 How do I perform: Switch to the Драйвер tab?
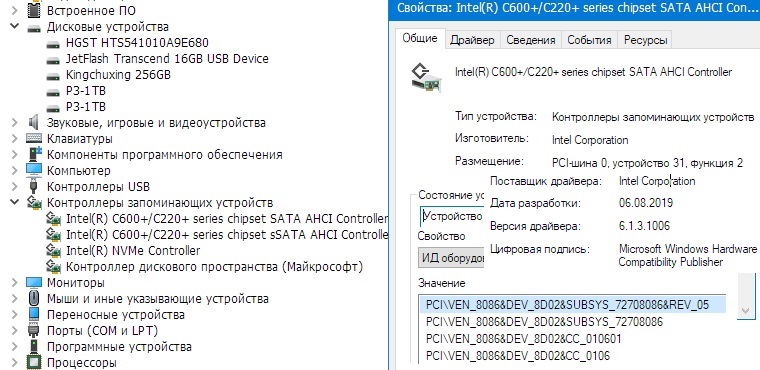[x=472, y=40]
